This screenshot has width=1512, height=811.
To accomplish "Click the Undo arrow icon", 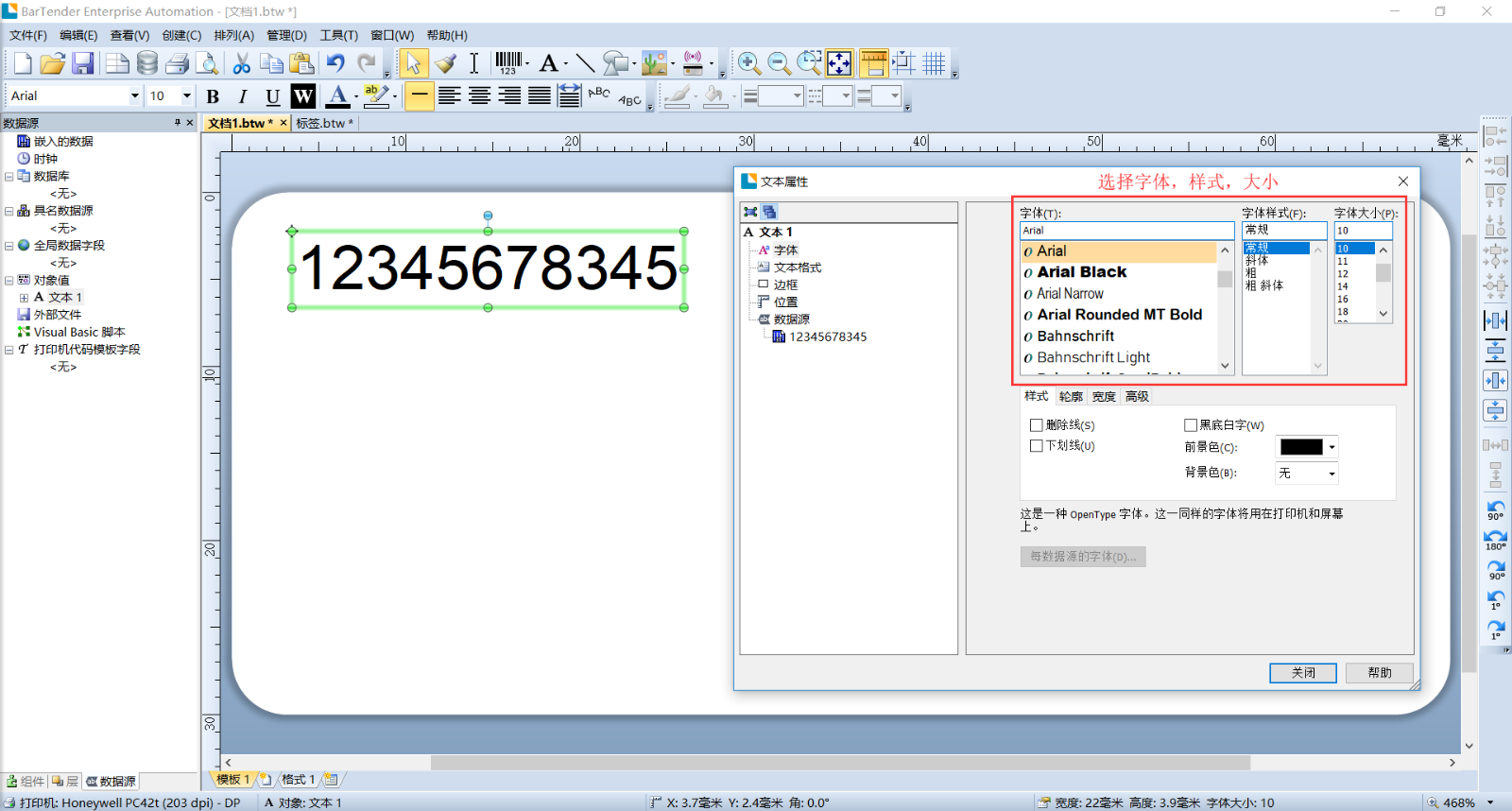I will pos(335,63).
